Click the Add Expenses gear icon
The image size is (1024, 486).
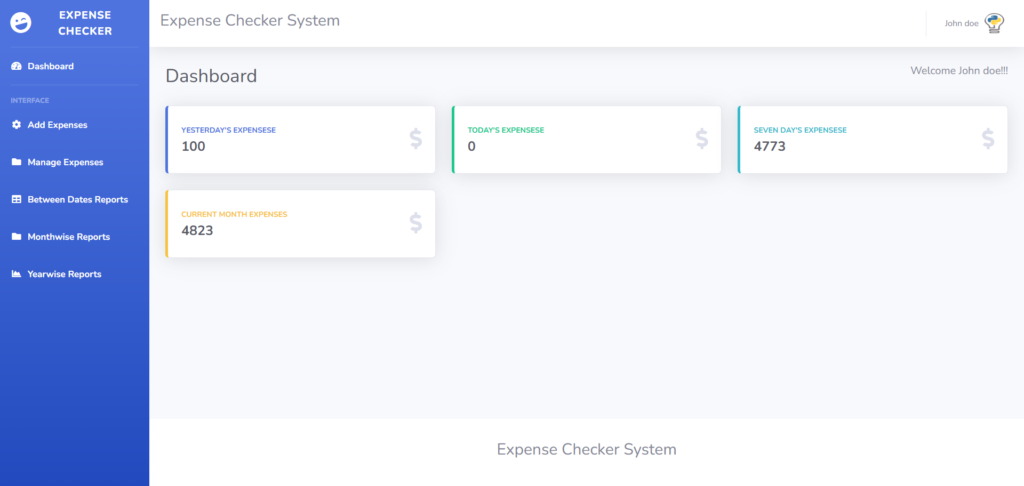[x=16, y=125]
